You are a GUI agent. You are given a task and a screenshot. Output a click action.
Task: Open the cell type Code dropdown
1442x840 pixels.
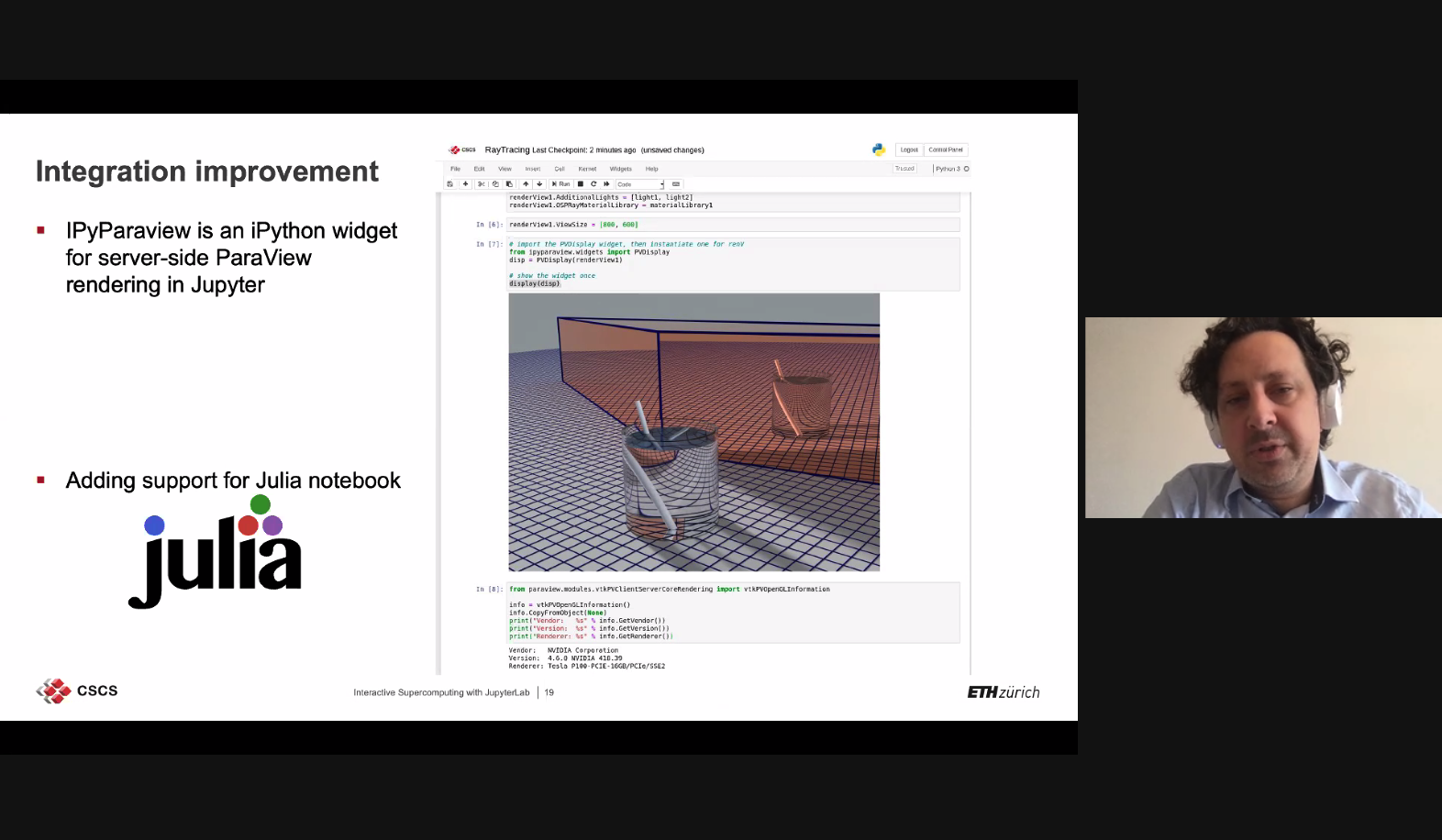pos(640,184)
